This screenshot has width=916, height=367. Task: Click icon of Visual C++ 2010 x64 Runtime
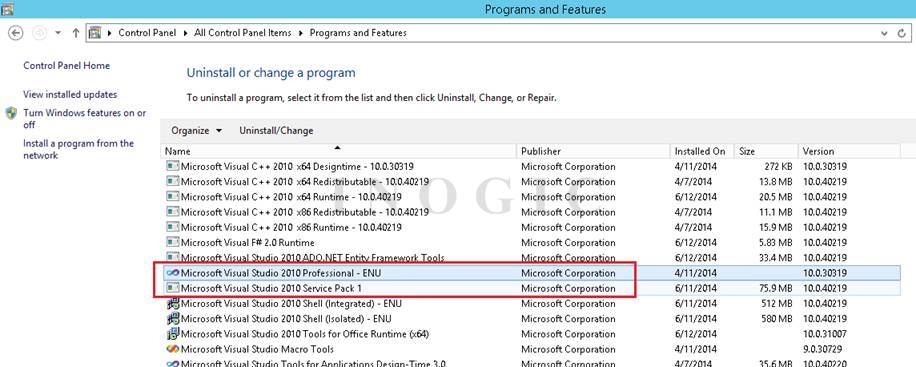172,196
